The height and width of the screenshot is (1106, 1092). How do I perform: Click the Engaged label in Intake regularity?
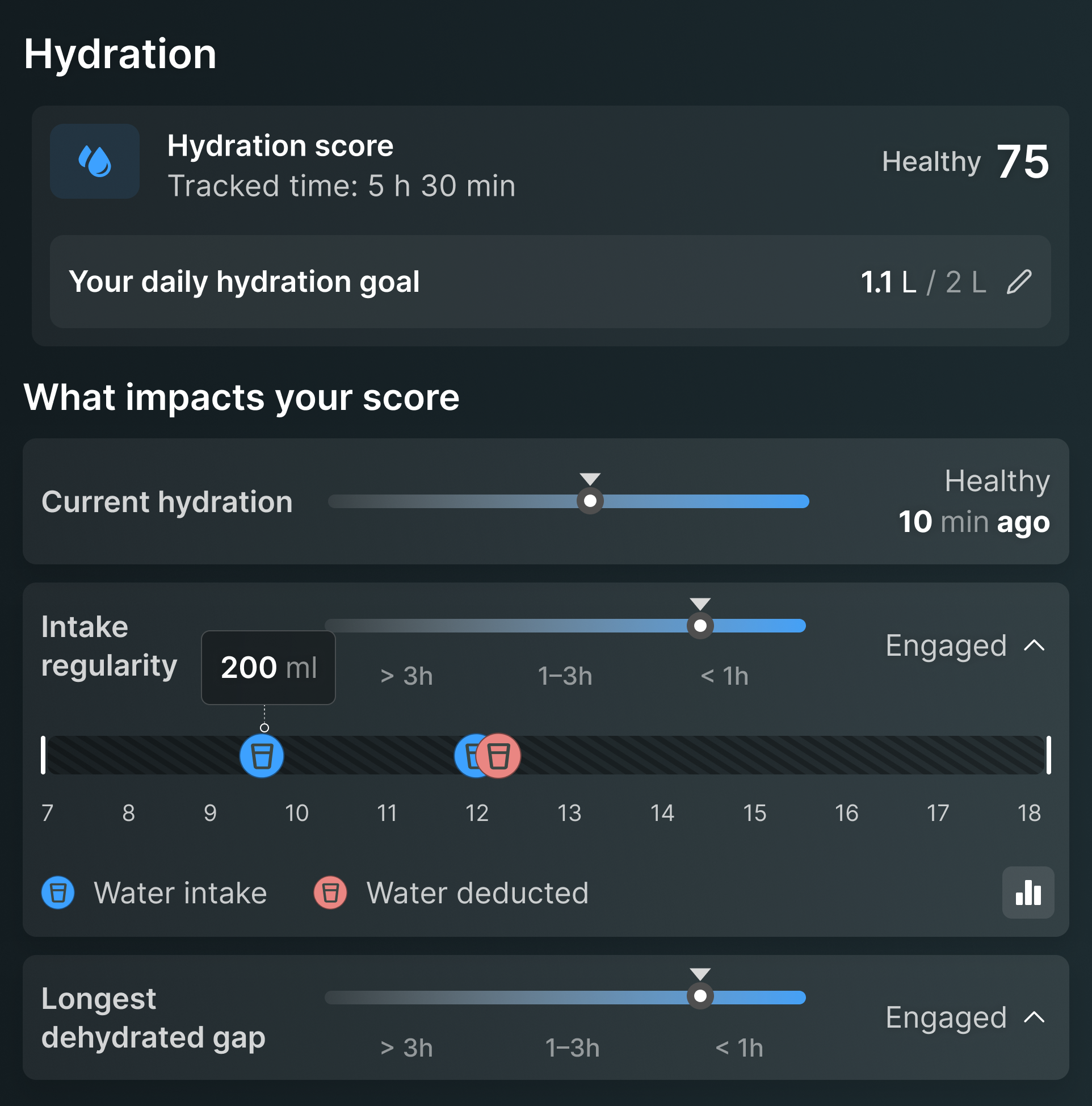coord(946,646)
